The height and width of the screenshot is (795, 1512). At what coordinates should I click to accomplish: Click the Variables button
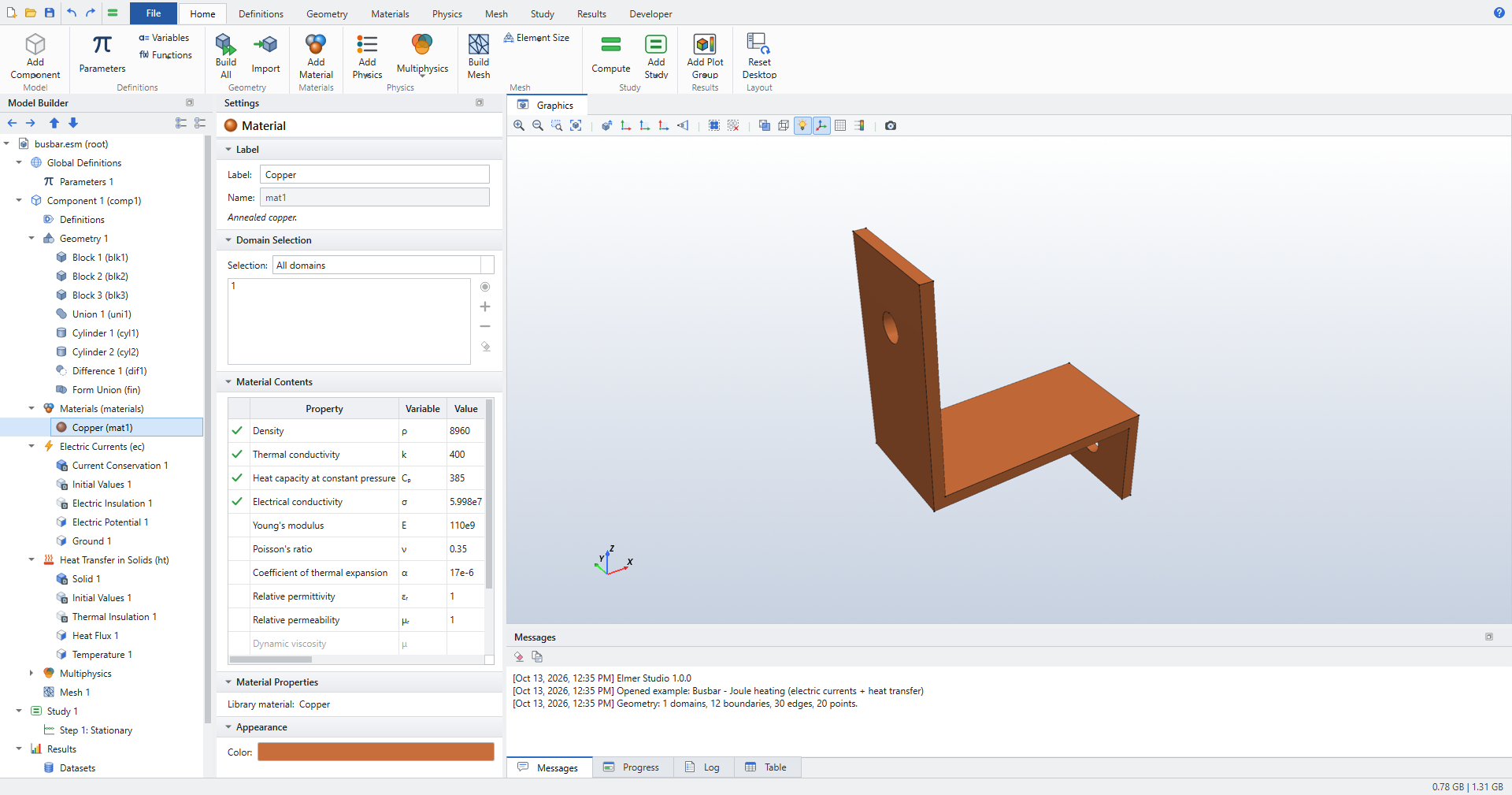pos(164,38)
